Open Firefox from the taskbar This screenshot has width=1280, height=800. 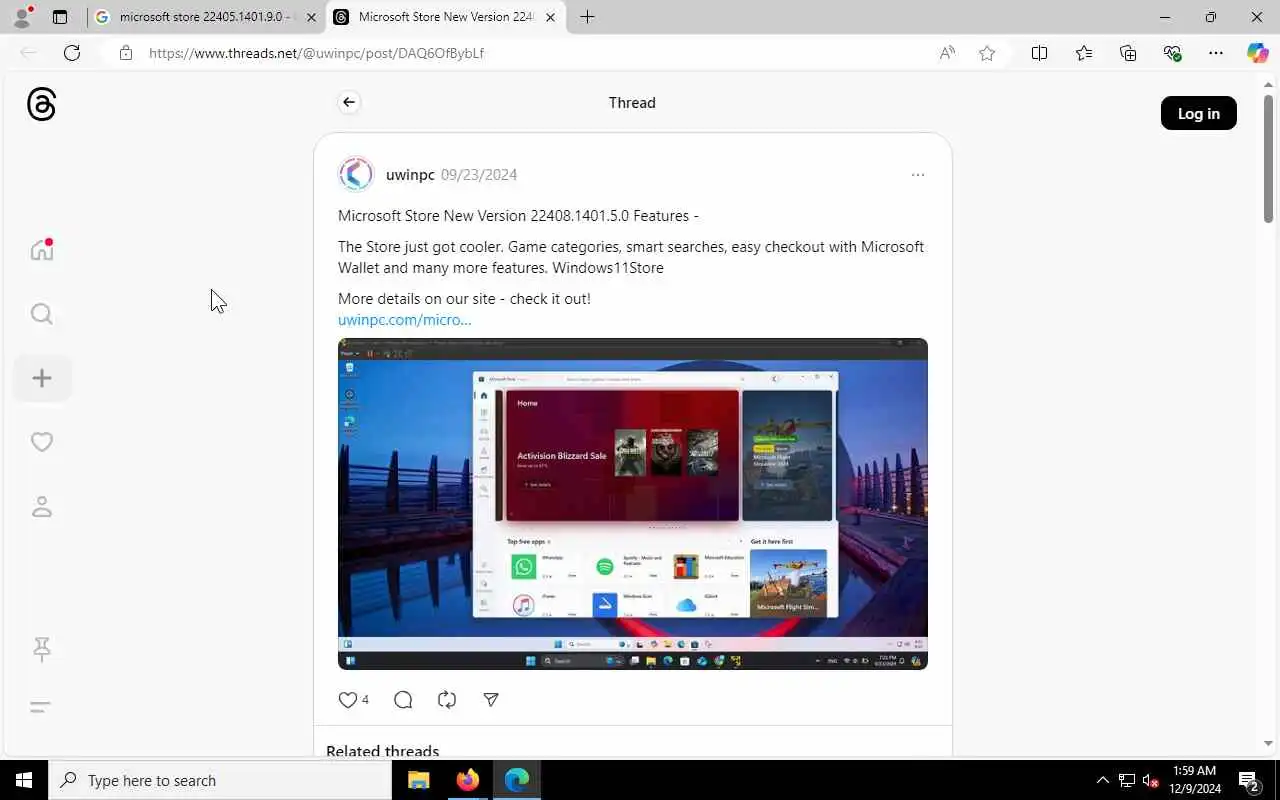tap(467, 780)
